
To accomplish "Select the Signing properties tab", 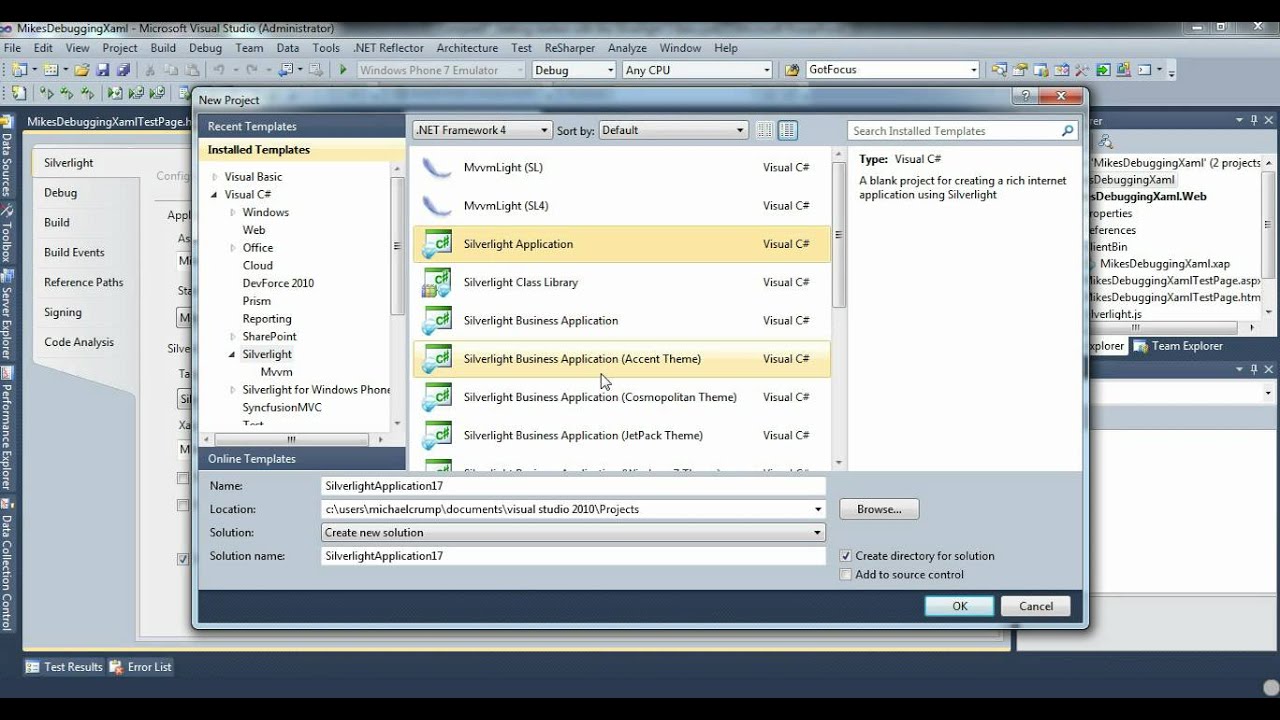I will [63, 312].
